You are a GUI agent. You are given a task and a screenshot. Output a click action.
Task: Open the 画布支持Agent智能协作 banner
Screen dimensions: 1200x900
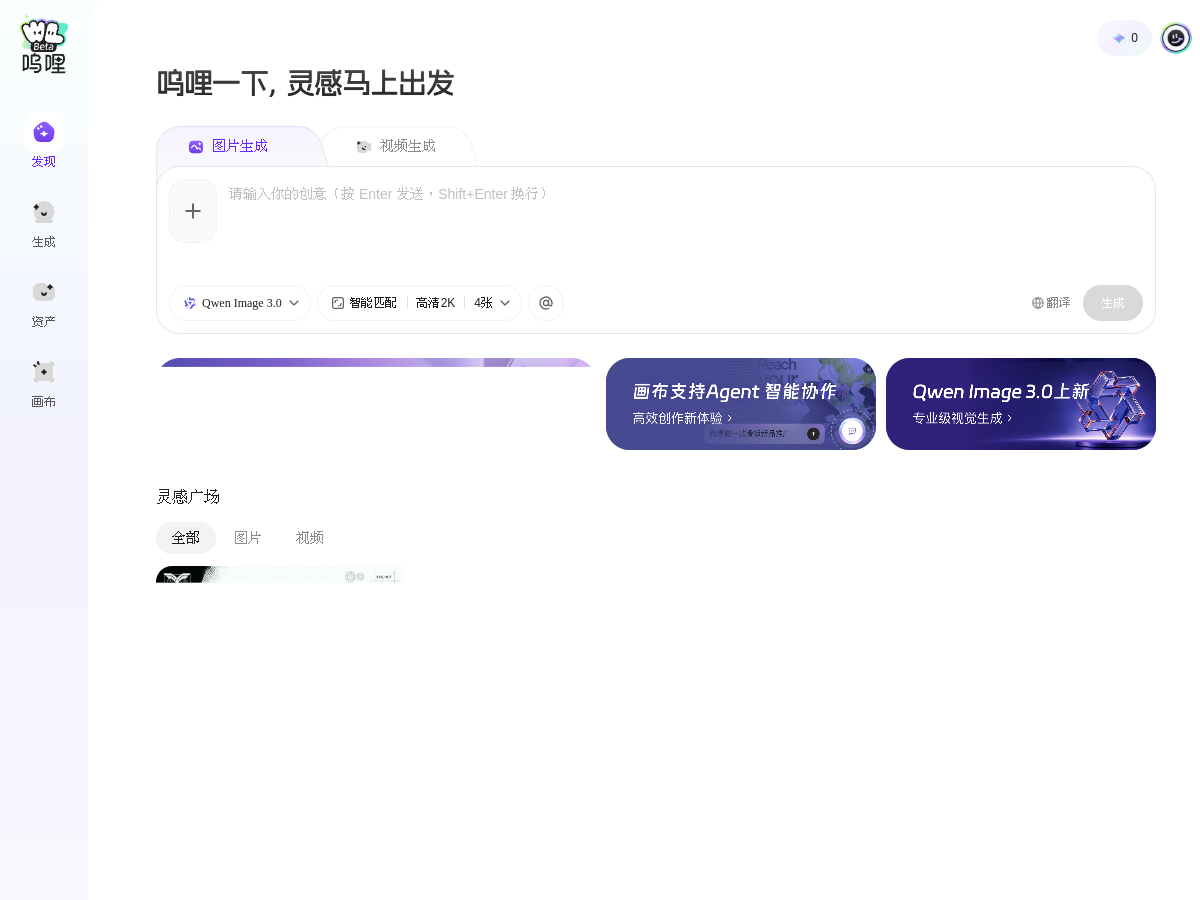tap(741, 404)
